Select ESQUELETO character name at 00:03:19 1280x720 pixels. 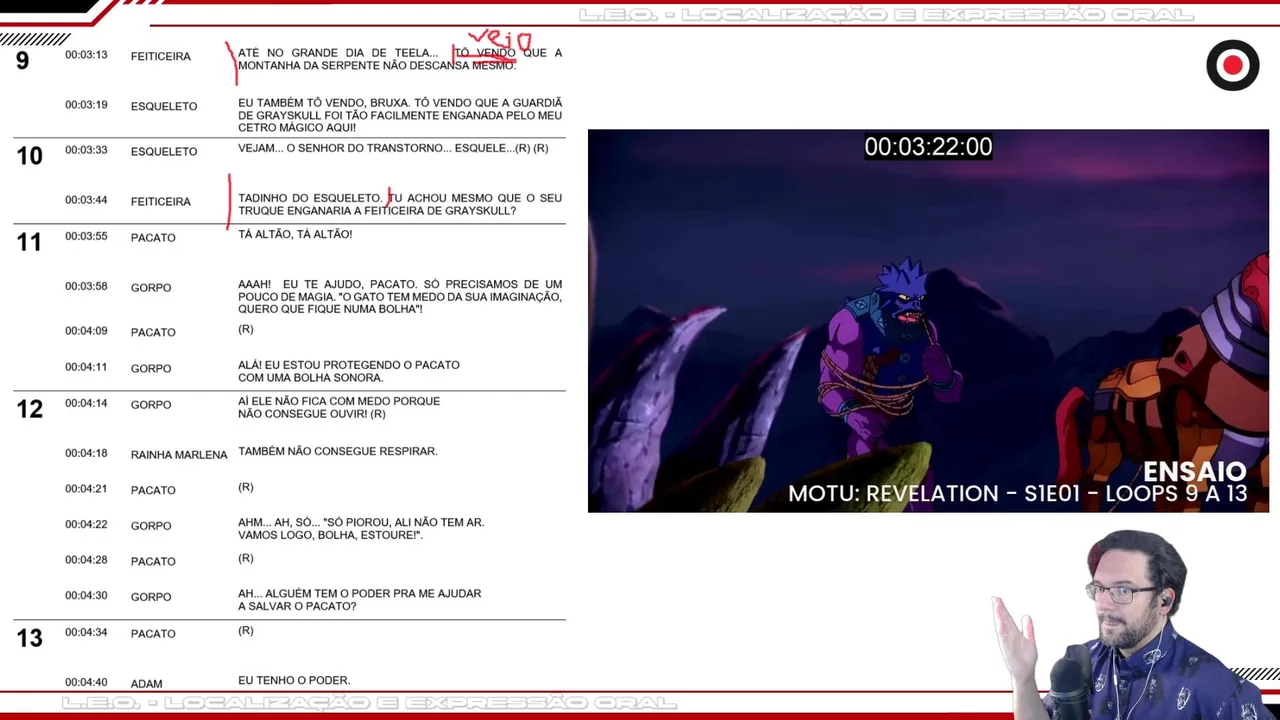tap(164, 106)
